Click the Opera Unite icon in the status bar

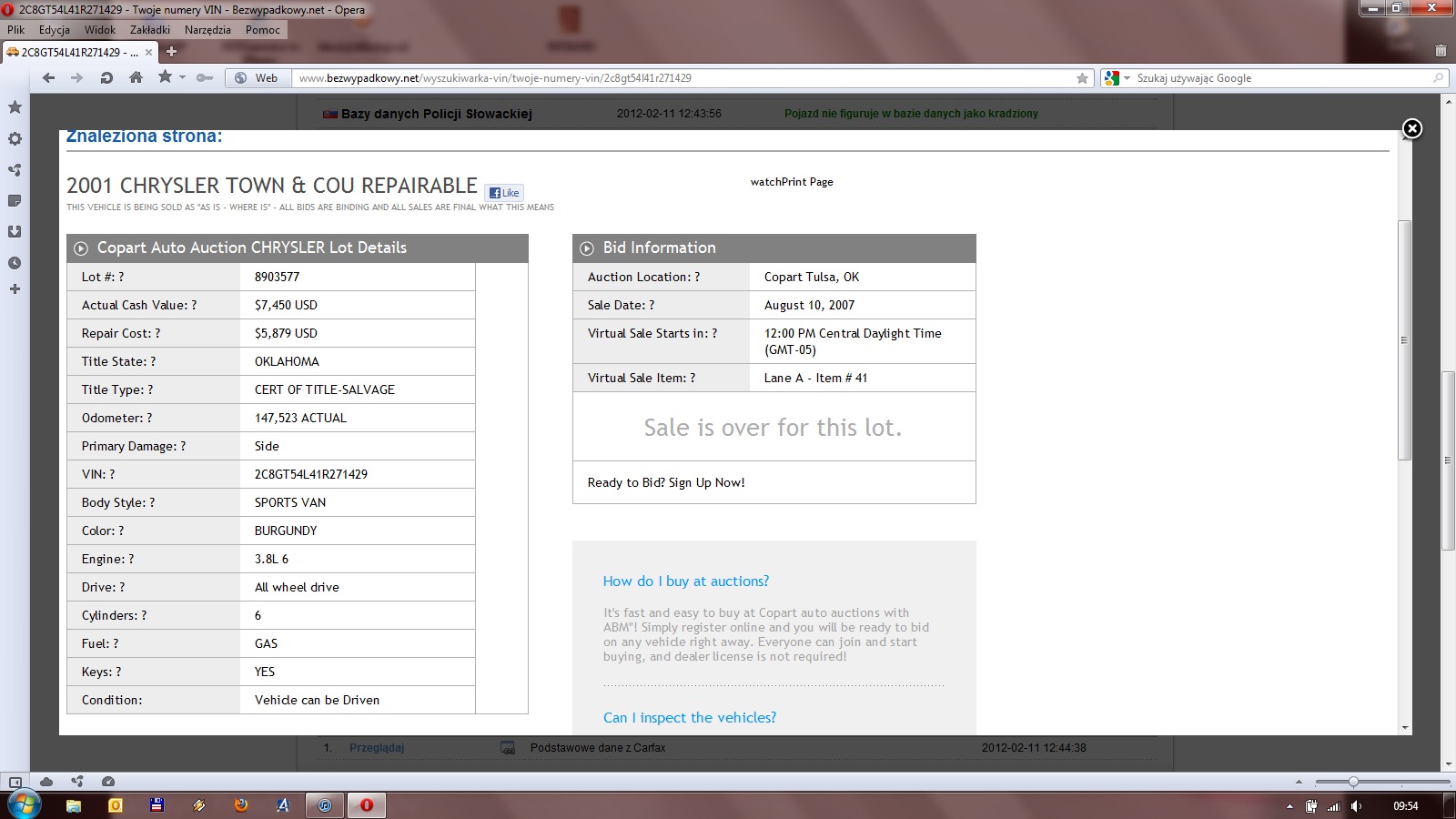tap(77, 782)
